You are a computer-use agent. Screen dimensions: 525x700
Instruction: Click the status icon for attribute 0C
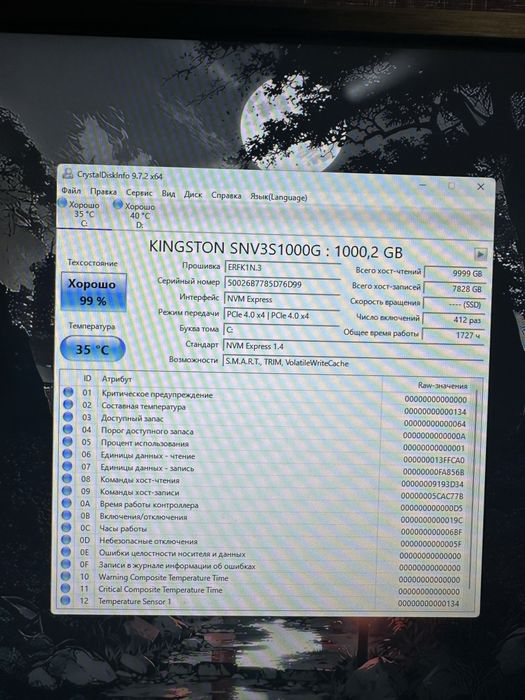66,527
